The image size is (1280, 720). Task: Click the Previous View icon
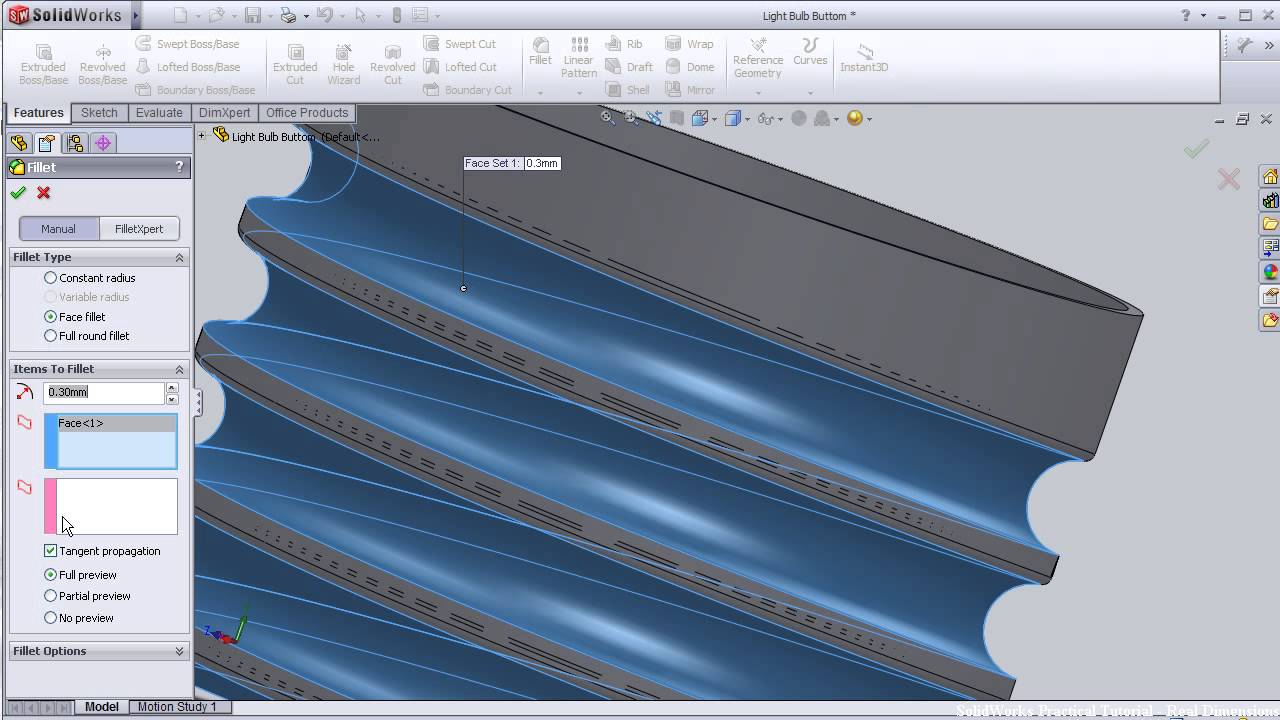point(654,118)
